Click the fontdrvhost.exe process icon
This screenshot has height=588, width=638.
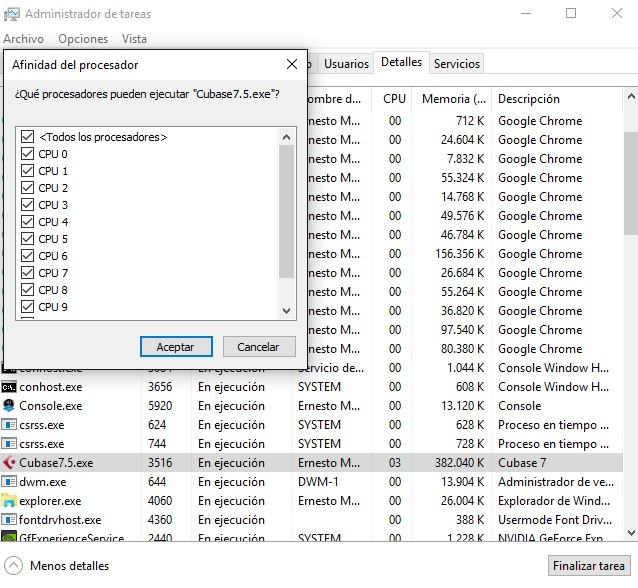pyautogui.click(x=9, y=520)
